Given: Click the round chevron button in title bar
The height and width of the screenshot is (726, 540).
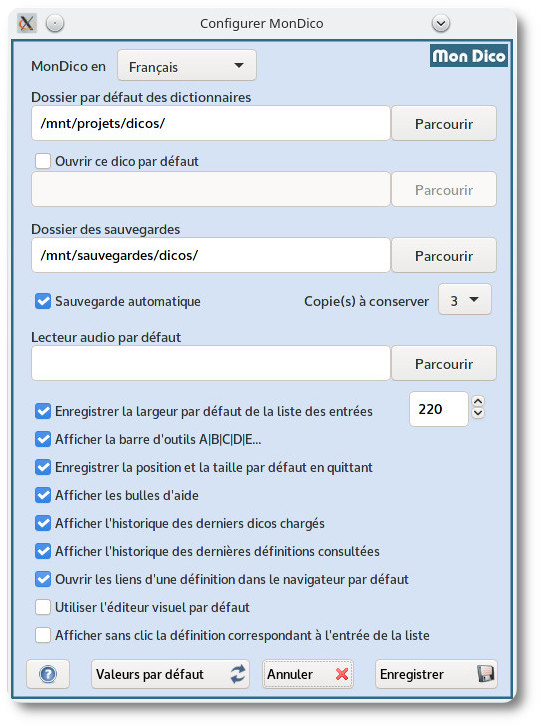Looking at the screenshot, I should [x=440, y=23].
